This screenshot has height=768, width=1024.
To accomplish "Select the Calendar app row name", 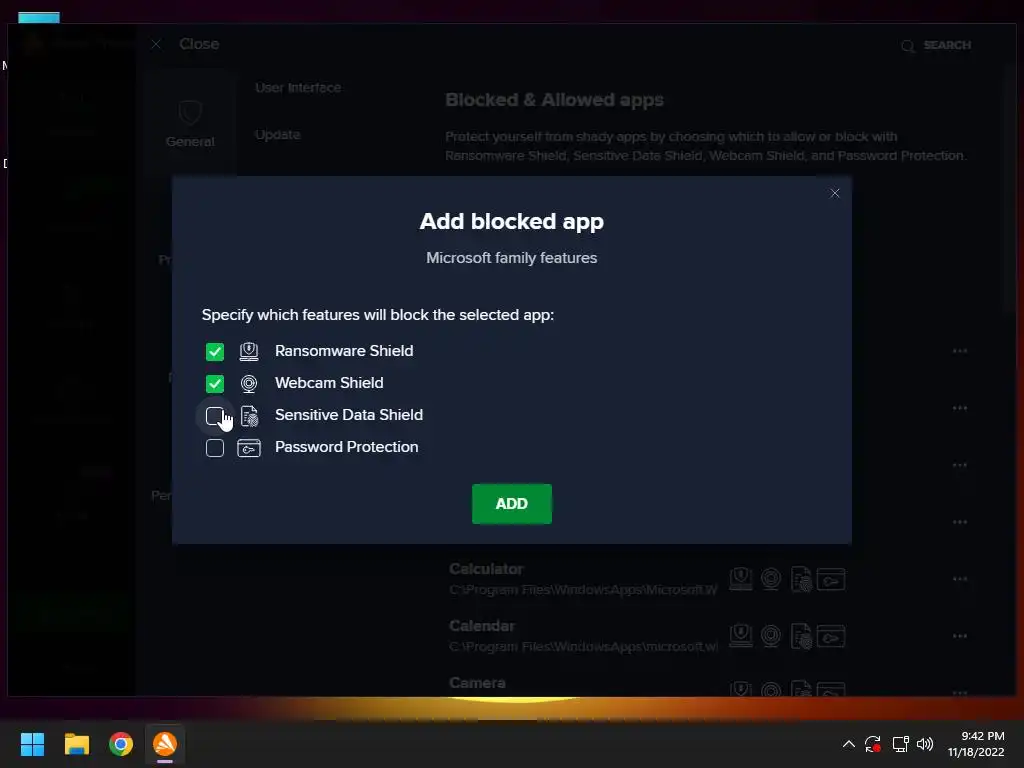I will [x=482, y=626].
